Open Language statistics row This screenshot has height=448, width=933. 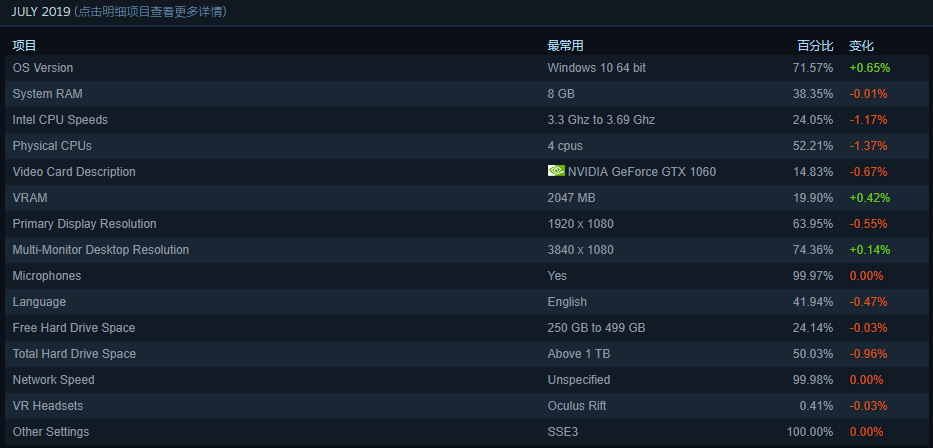[x=41, y=302]
